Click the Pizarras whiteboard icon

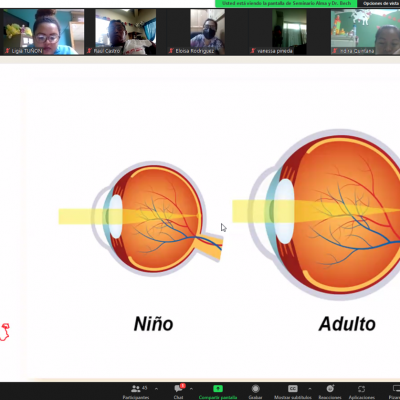[x=397, y=389]
